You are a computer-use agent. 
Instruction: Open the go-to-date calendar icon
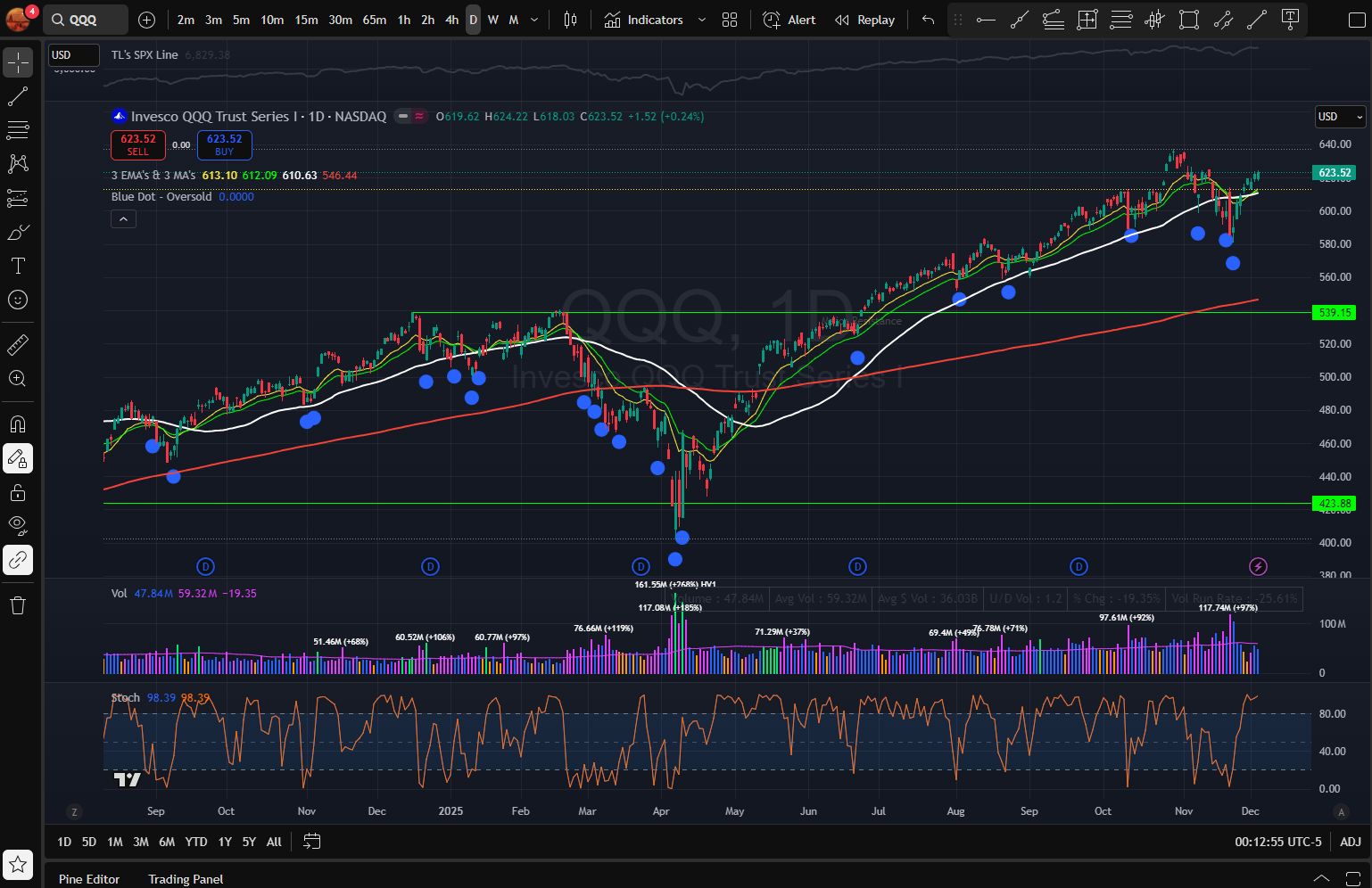tap(311, 841)
